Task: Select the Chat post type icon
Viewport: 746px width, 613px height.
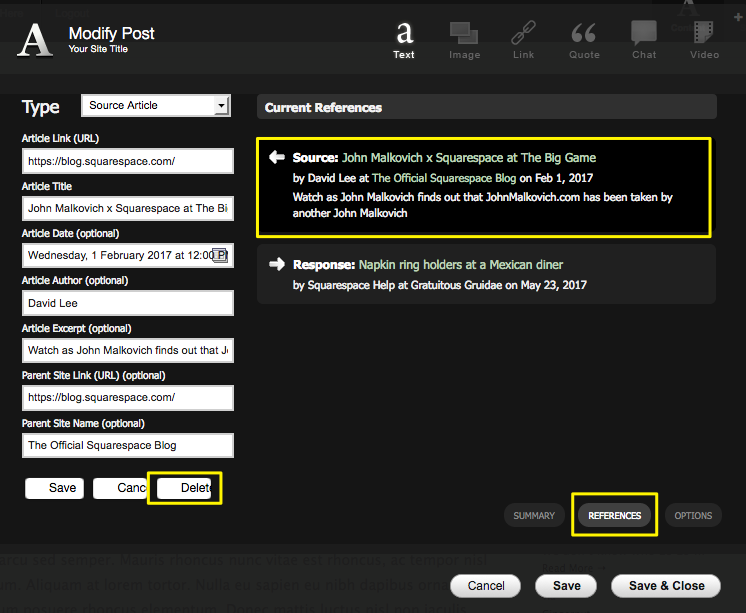Action: pyautogui.click(x=644, y=38)
